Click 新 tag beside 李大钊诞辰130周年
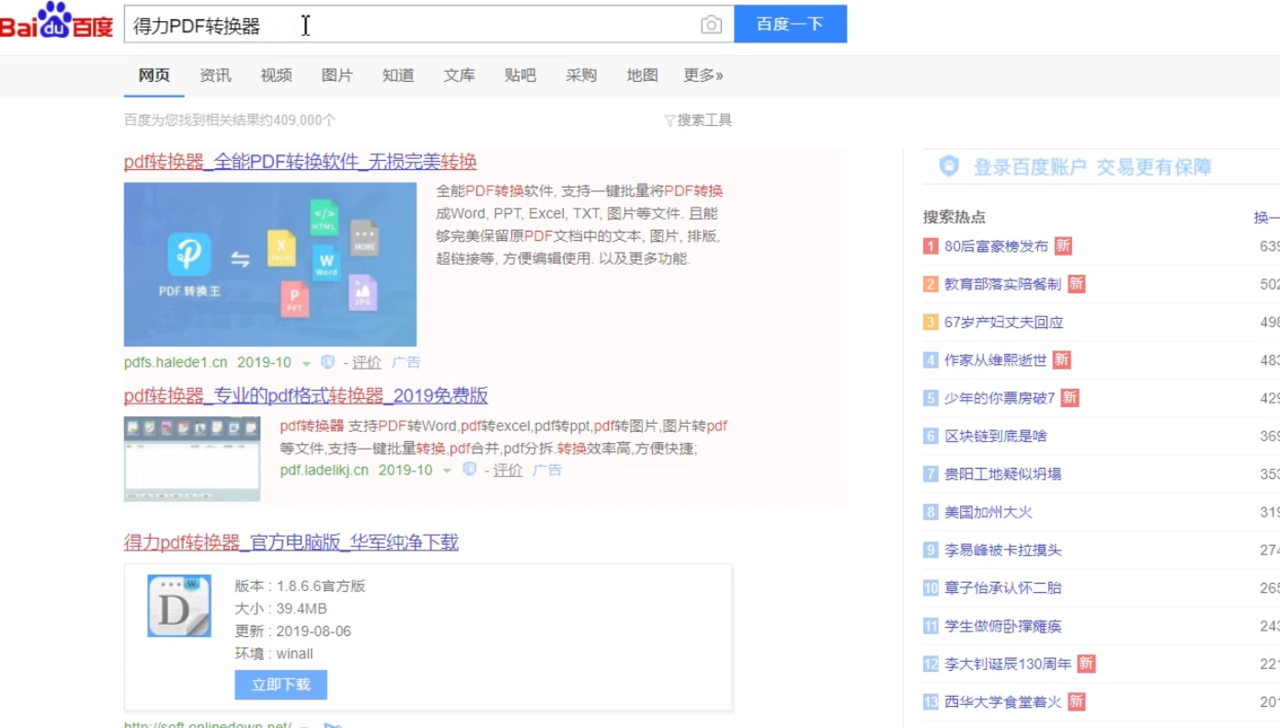Image resolution: width=1280 pixels, height=728 pixels. 1086,664
